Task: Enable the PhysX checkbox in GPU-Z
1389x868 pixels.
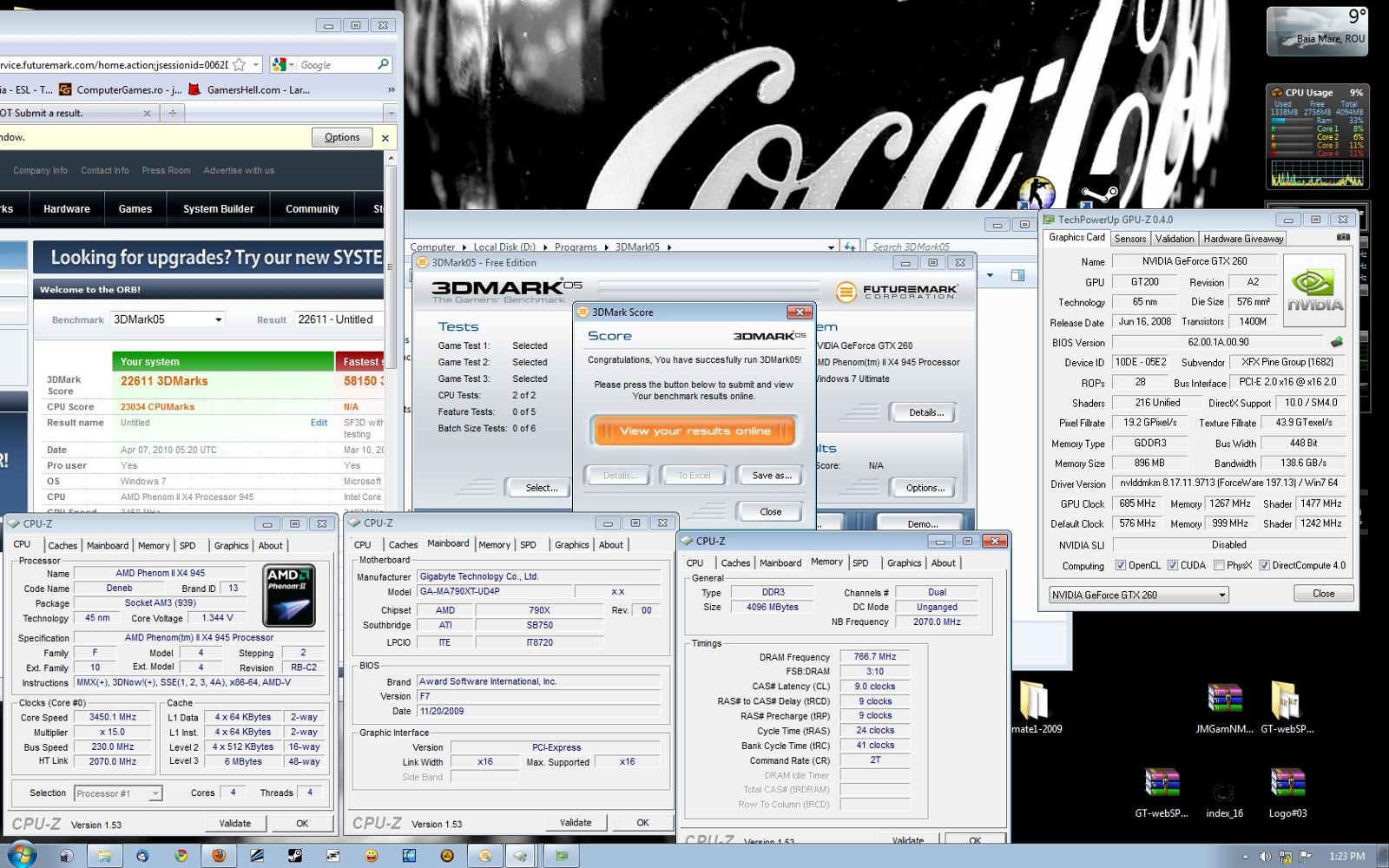Action: click(1219, 565)
